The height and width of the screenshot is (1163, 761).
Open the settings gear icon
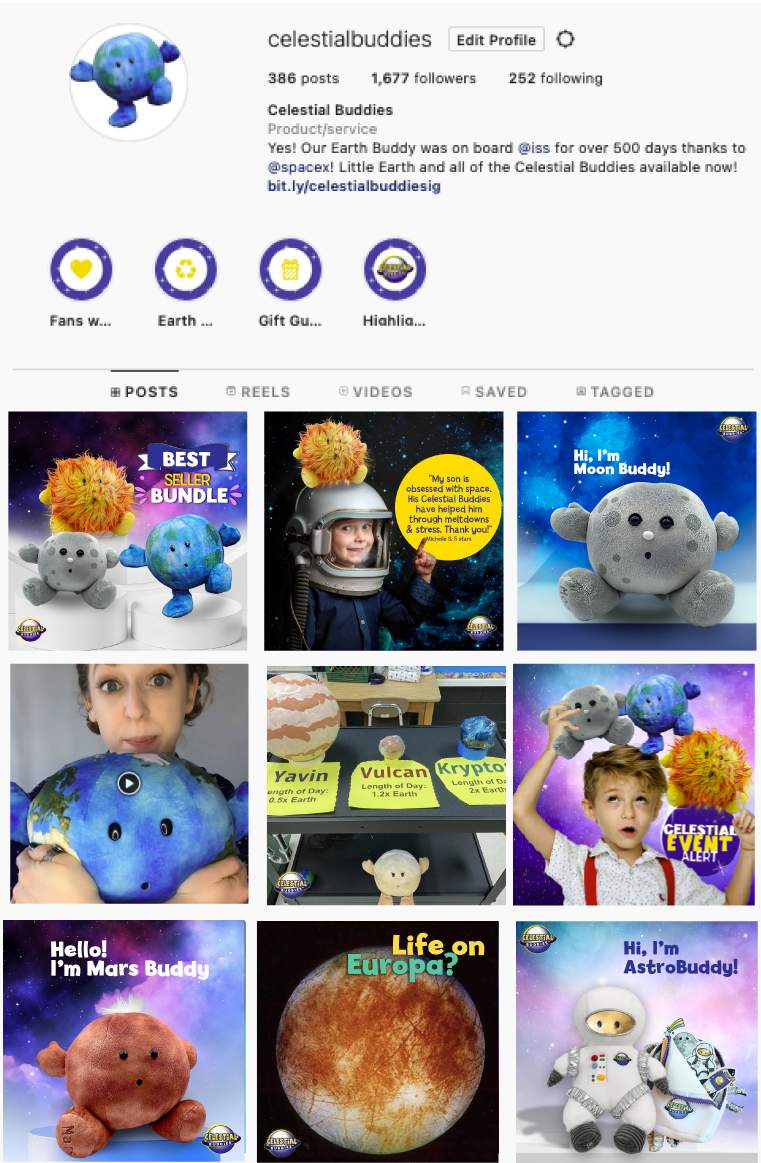click(565, 39)
